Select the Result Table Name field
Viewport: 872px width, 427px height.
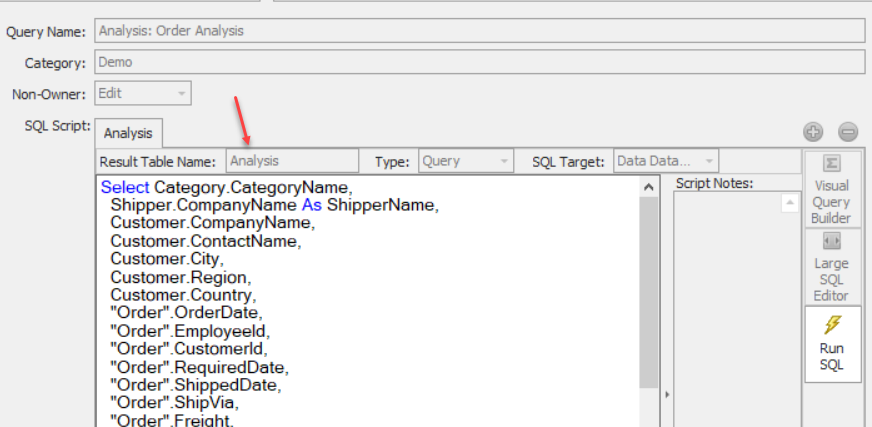click(291, 161)
